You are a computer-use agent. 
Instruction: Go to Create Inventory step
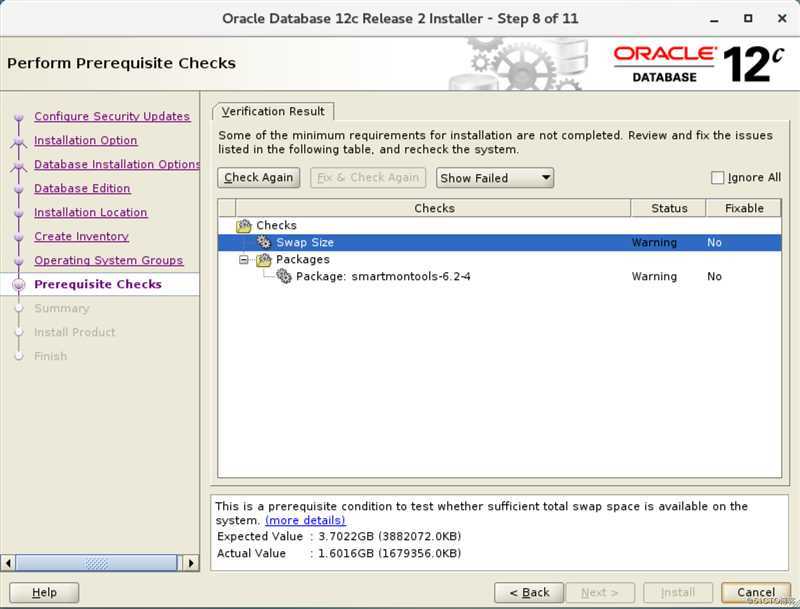point(82,236)
